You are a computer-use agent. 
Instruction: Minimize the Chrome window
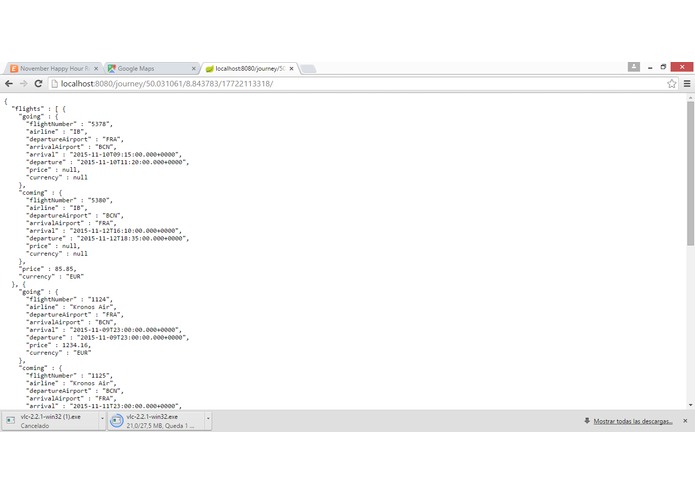click(650, 67)
